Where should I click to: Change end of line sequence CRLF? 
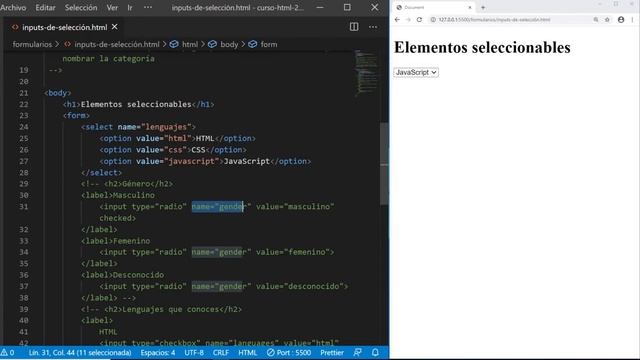[x=221, y=353]
